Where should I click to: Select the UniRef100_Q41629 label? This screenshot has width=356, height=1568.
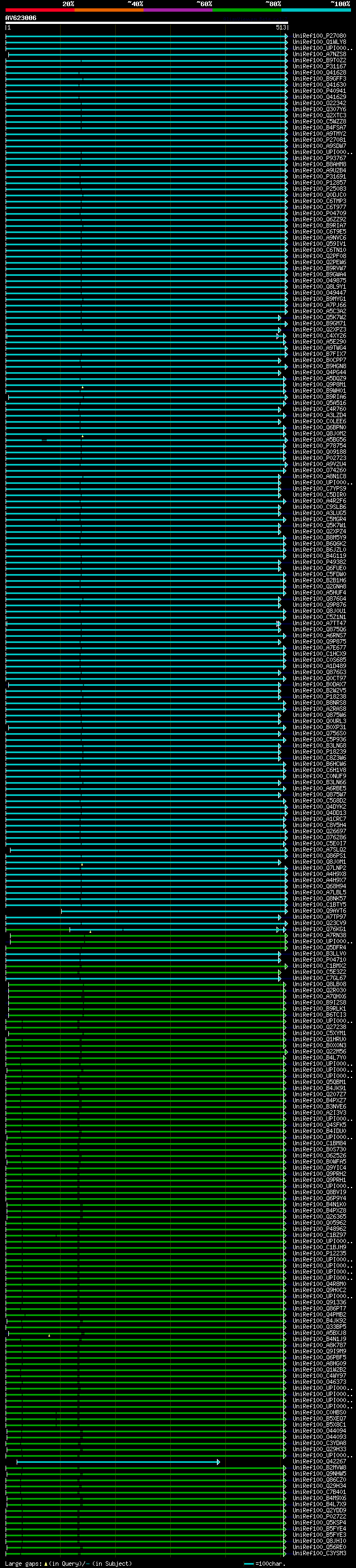(x=319, y=97)
